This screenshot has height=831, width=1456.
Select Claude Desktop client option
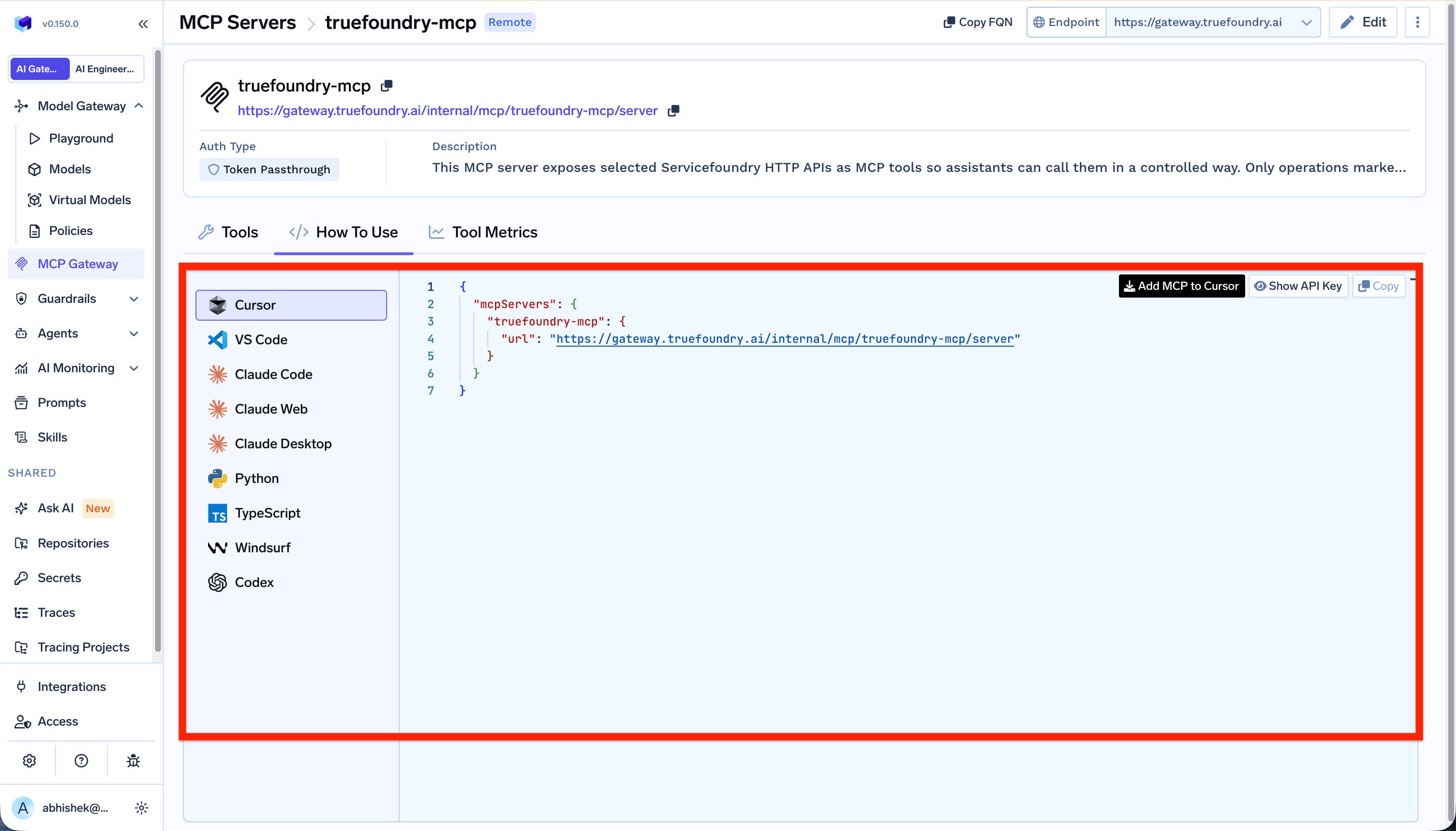291,443
